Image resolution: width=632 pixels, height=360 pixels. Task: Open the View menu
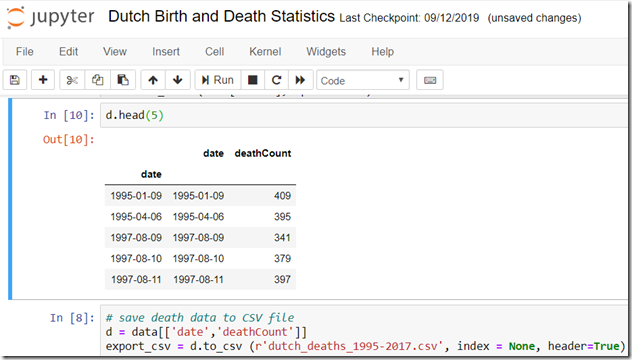point(114,52)
